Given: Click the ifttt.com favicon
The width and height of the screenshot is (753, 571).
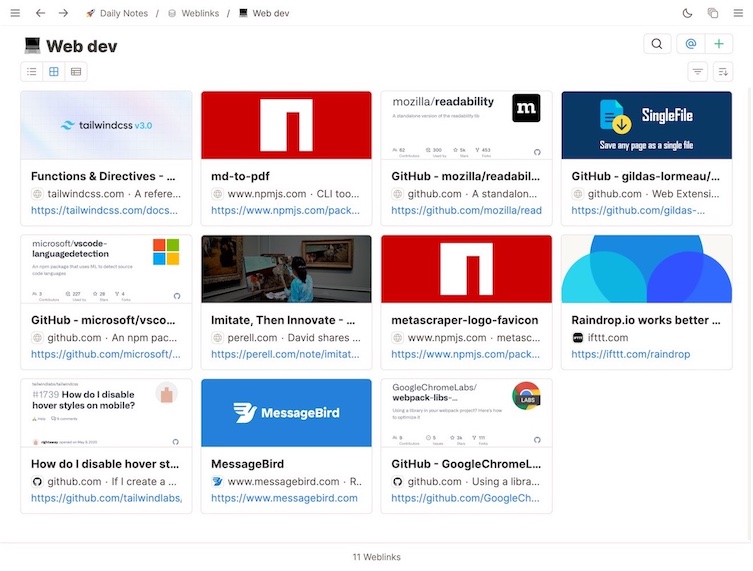Looking at the screenshot, I should pyautogui.click(x=578, y=338).
